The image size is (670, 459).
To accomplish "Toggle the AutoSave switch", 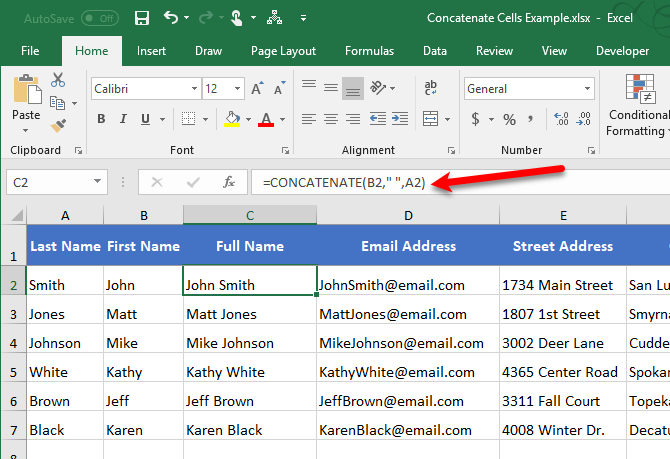I will point(99,18).
